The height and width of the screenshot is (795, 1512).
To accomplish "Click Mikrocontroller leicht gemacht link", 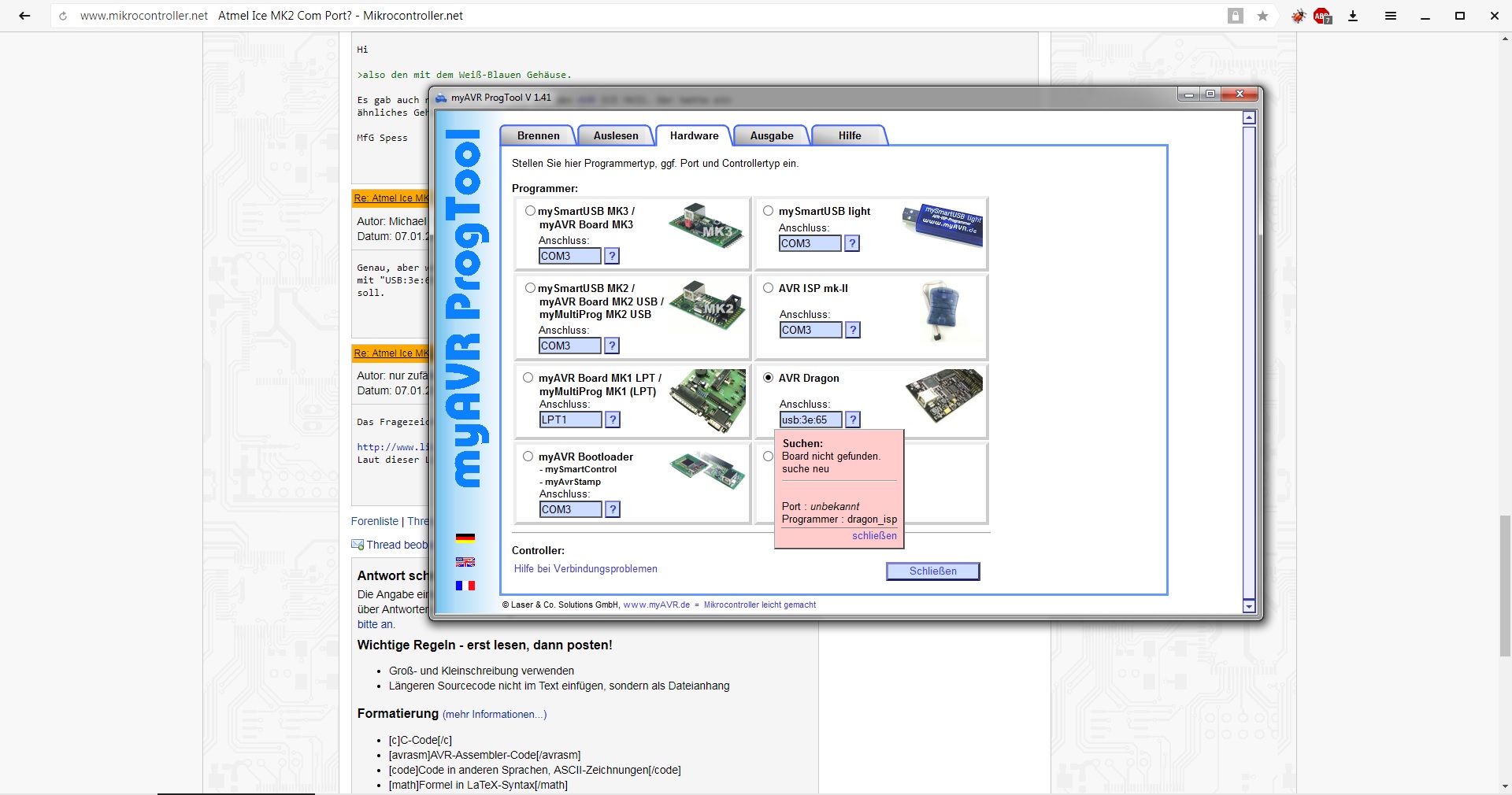I will click(760, 605).
